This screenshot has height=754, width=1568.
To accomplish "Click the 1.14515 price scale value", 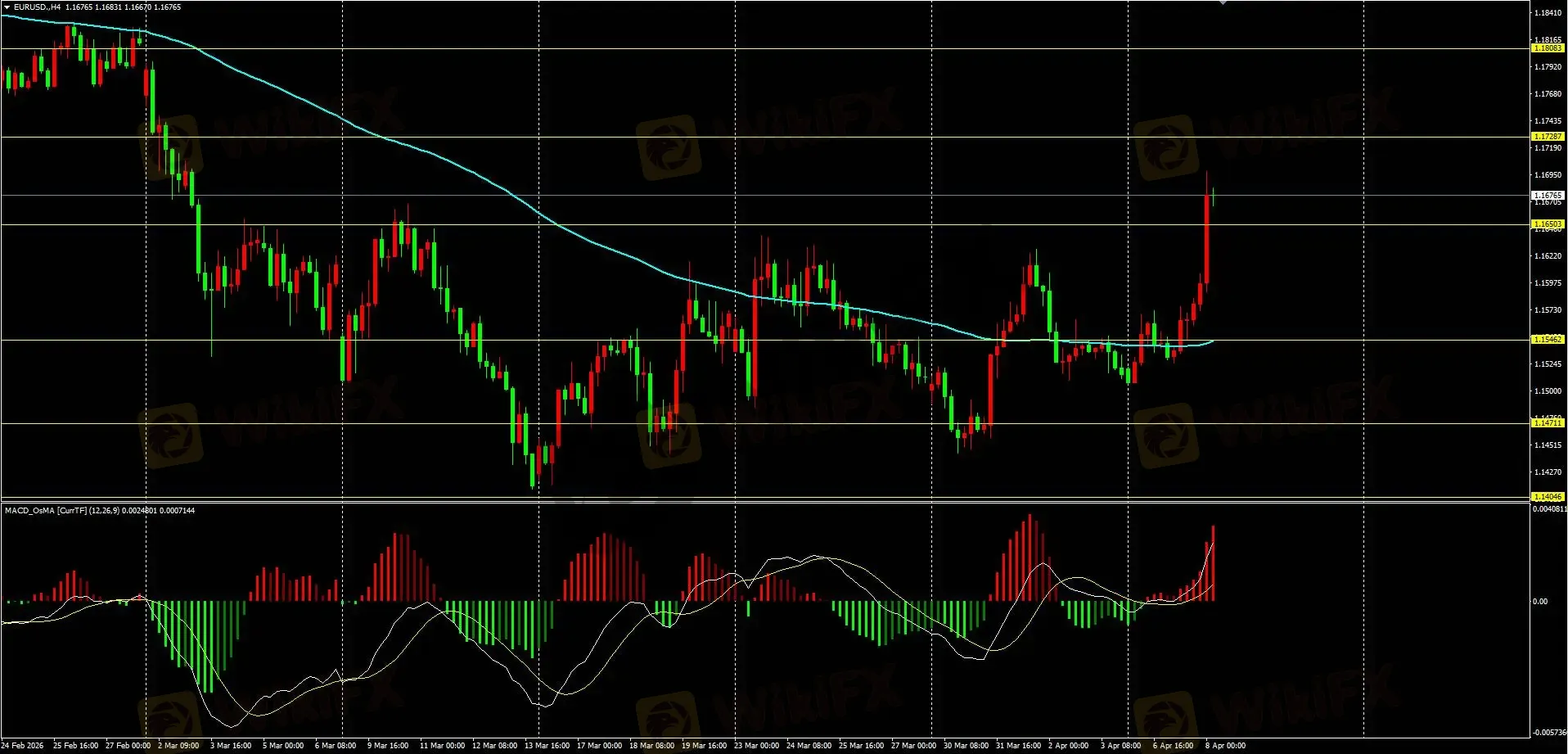I will click(1548, 445).
